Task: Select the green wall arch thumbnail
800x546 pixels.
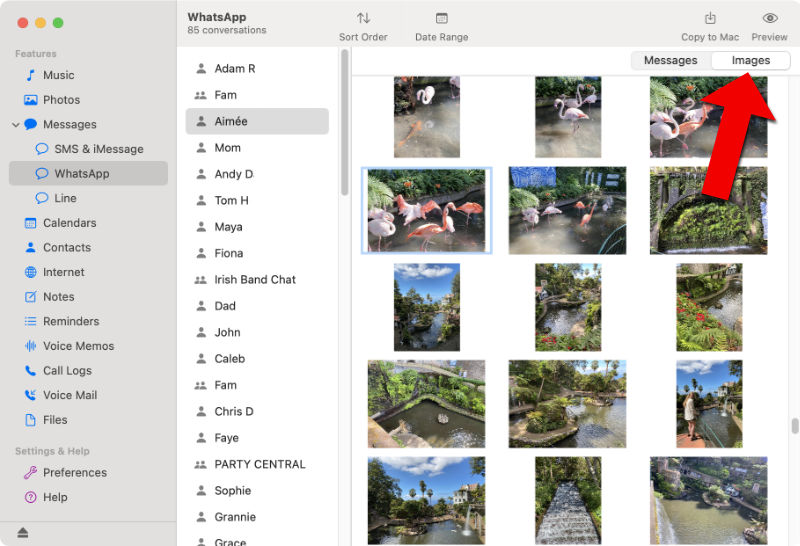Action: tap(708, 210)
